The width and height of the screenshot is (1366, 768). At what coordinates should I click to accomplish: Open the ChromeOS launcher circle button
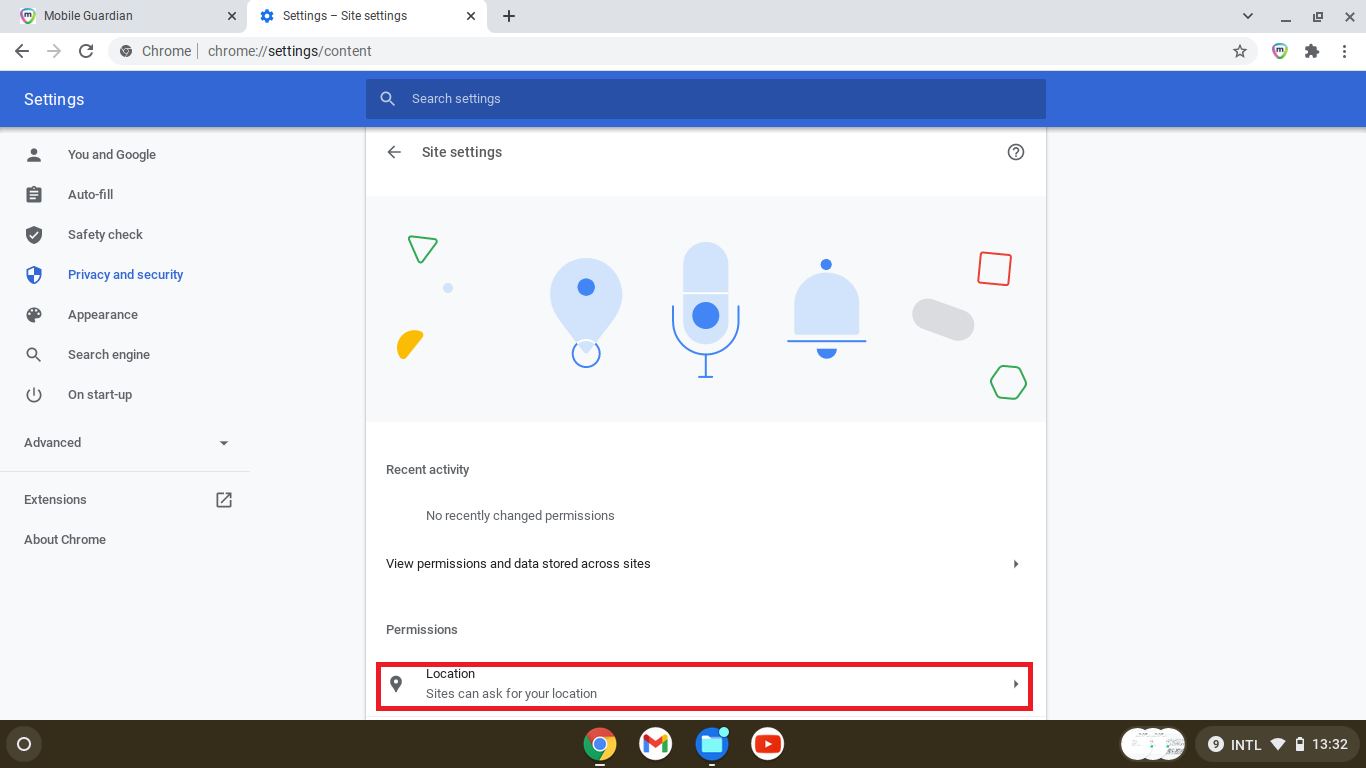point(24,744)
